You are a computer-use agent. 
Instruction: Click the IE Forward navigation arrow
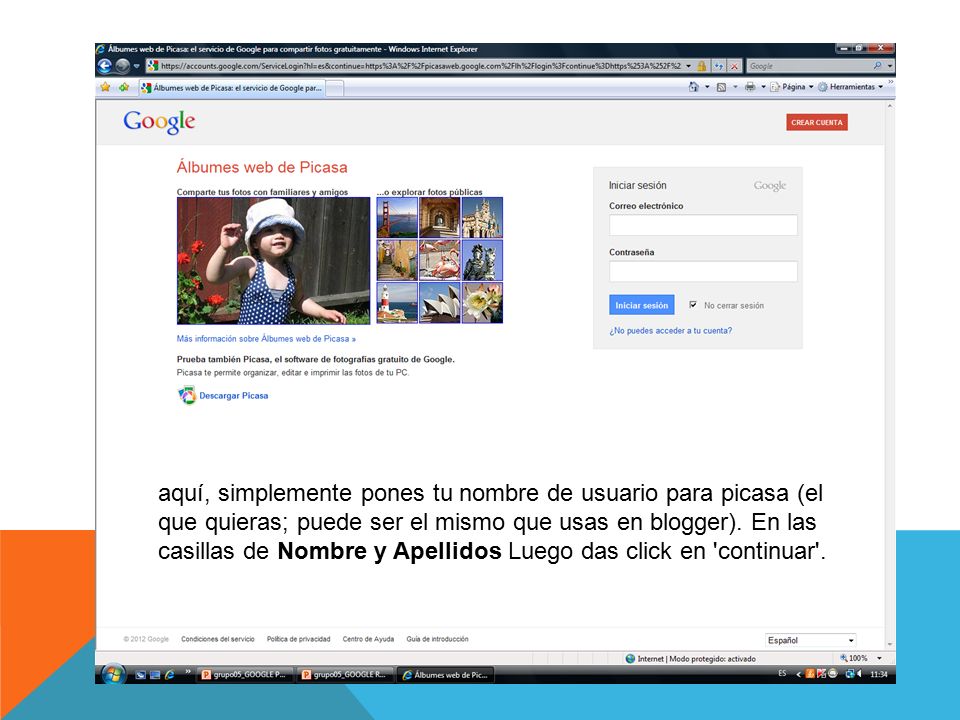point(122,66)
